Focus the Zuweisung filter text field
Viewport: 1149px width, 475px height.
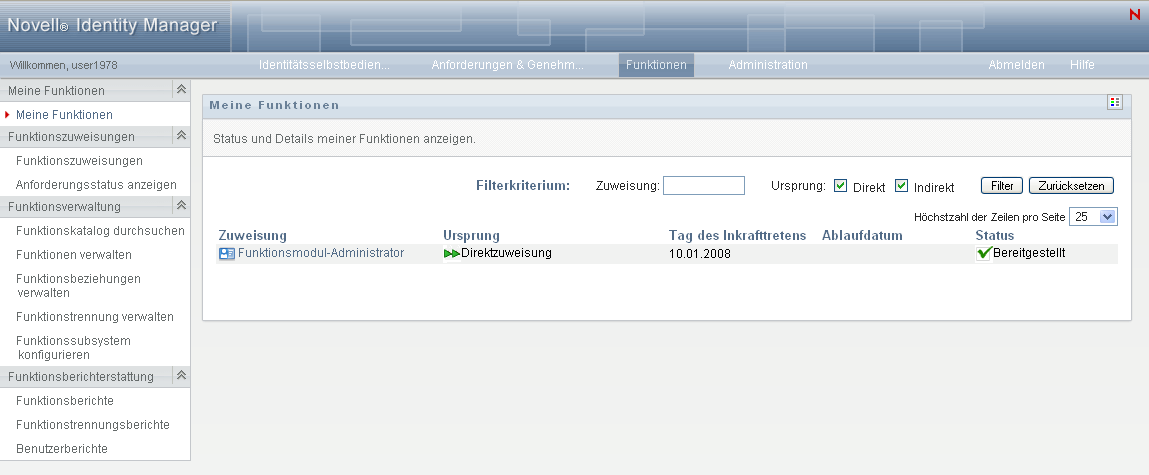(703, 186)
